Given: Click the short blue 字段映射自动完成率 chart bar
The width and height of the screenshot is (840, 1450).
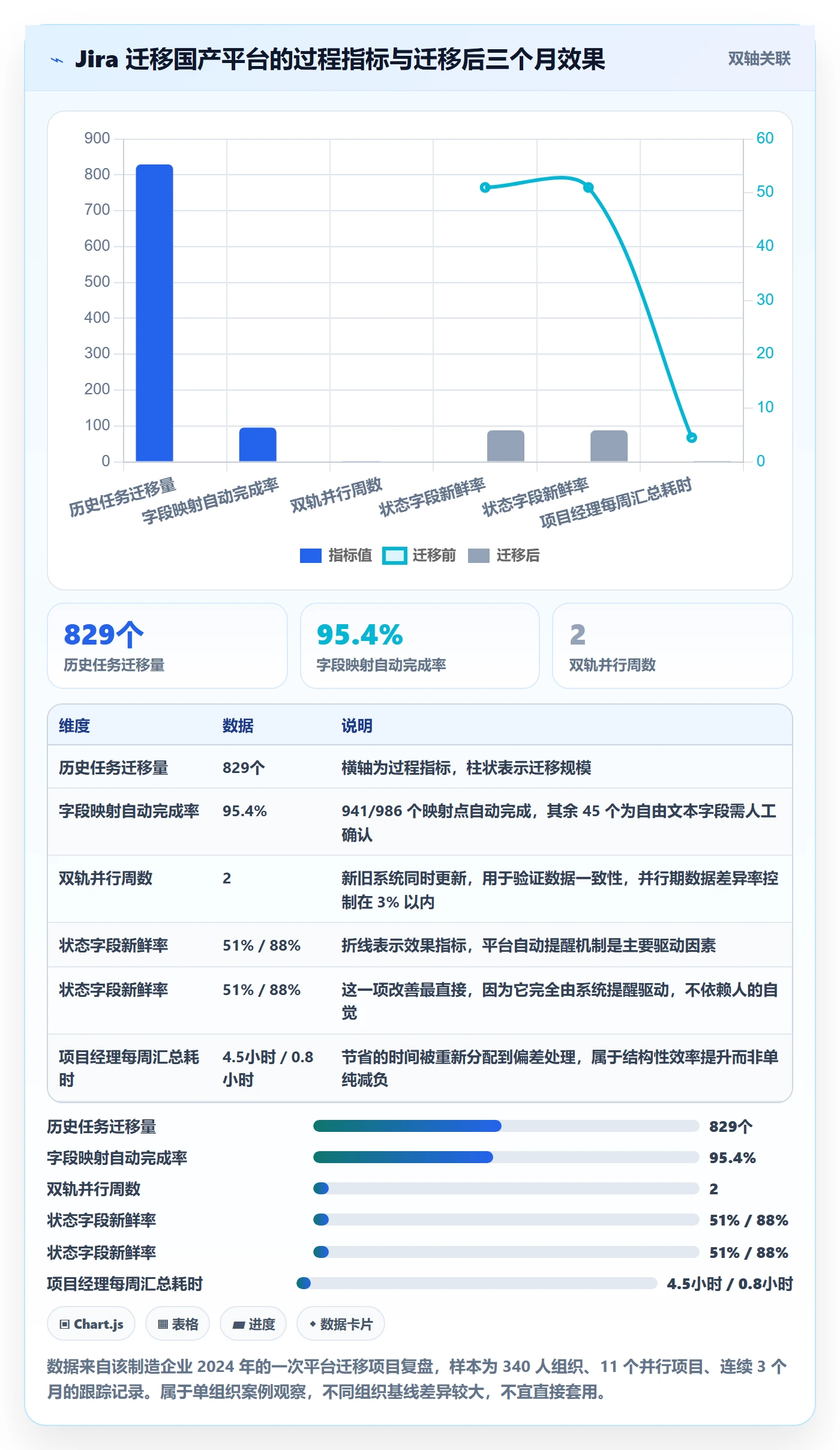Looking at the screenshot, I should coord(258,444).
